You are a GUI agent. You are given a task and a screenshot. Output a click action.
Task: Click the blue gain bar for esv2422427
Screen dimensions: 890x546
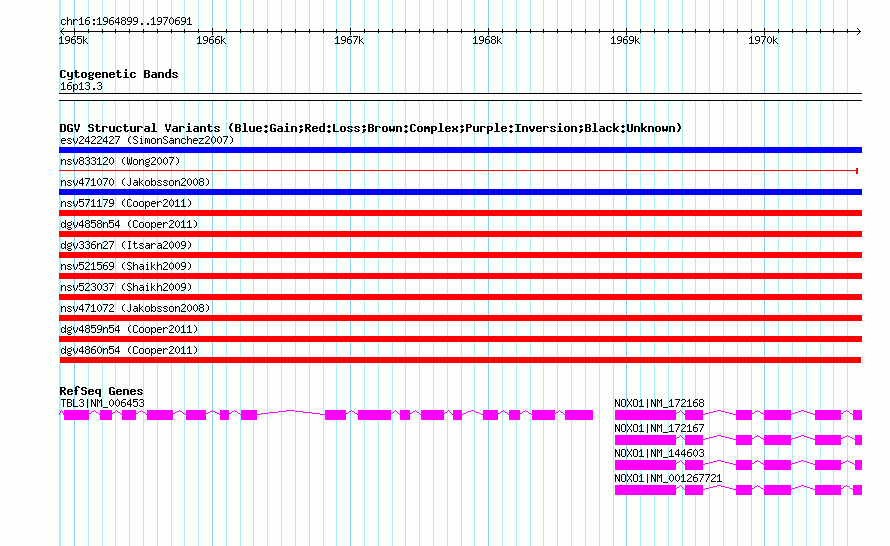pyautogui.click(x=460, y=150)
